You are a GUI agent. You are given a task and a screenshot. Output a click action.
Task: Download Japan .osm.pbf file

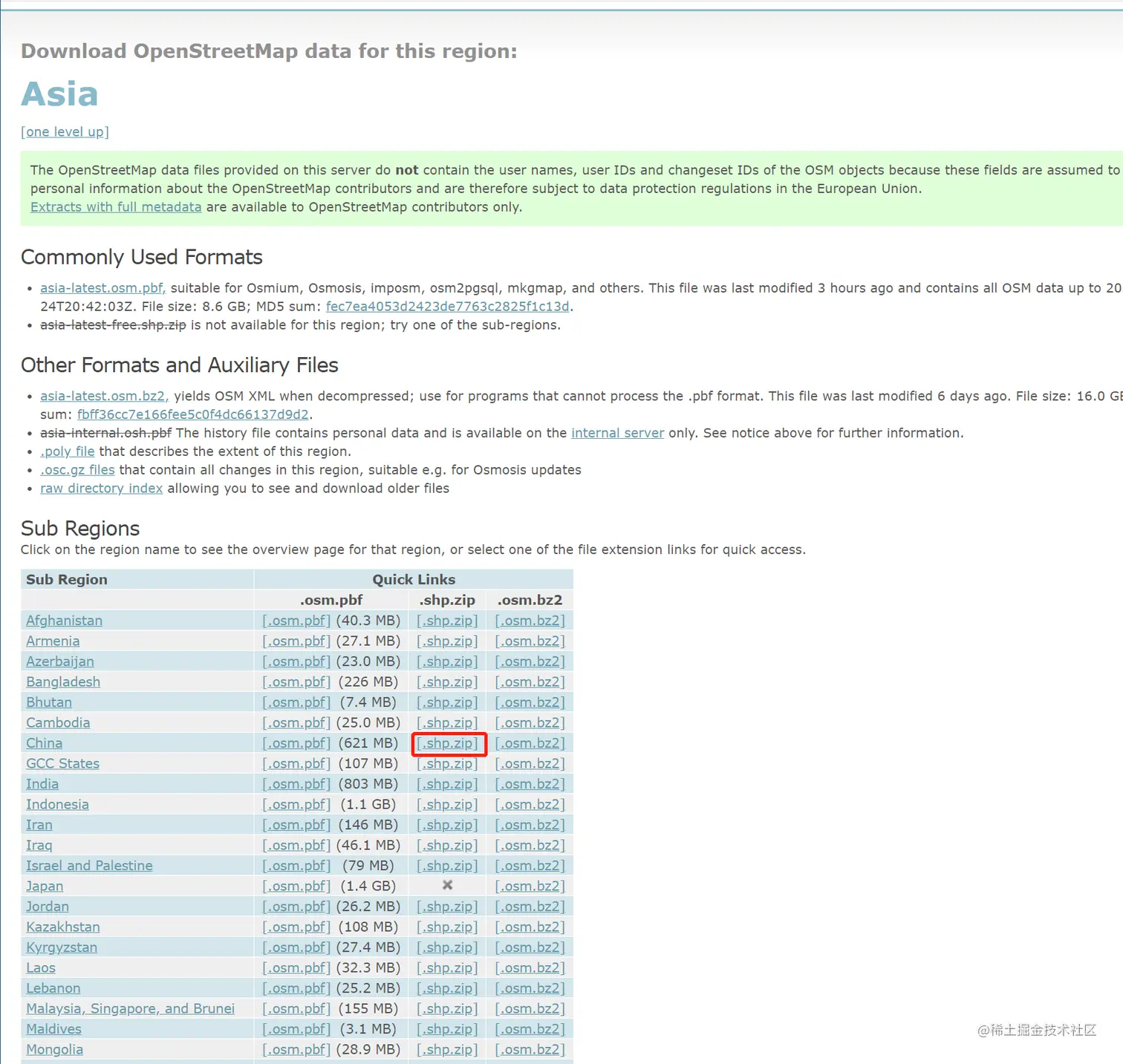click(296, 886)
